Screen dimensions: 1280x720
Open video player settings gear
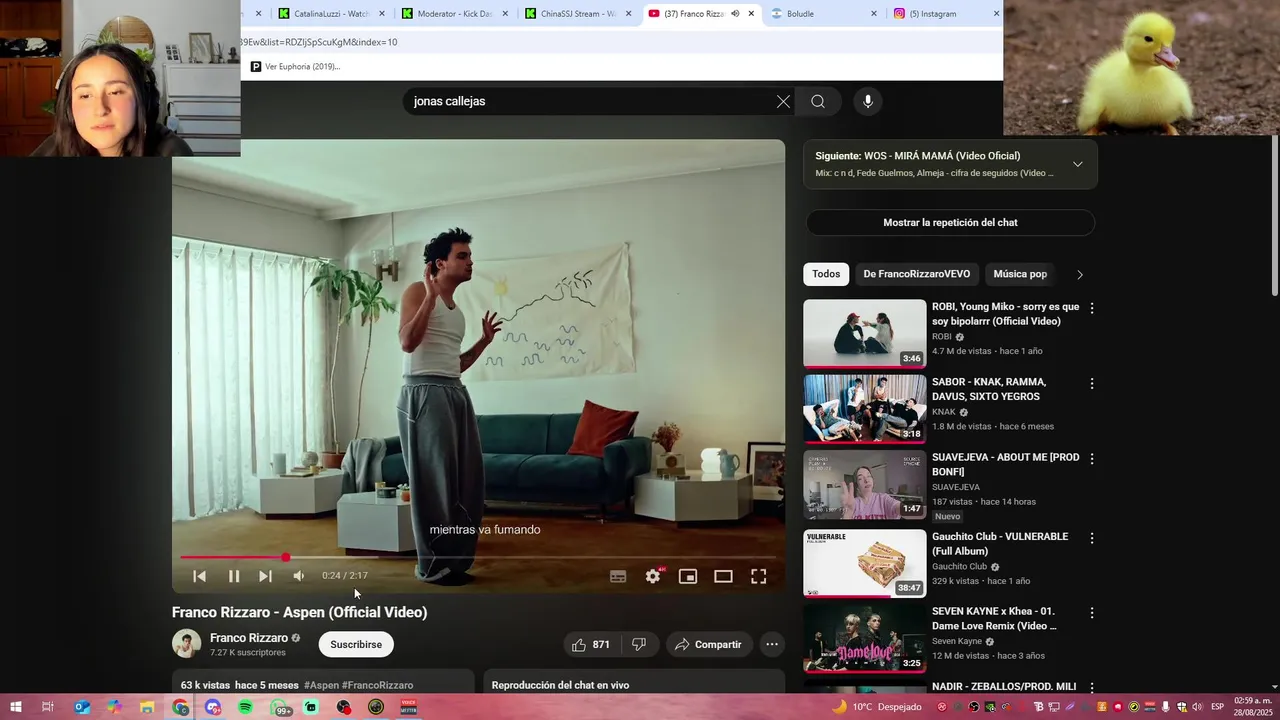click(653, 576)
